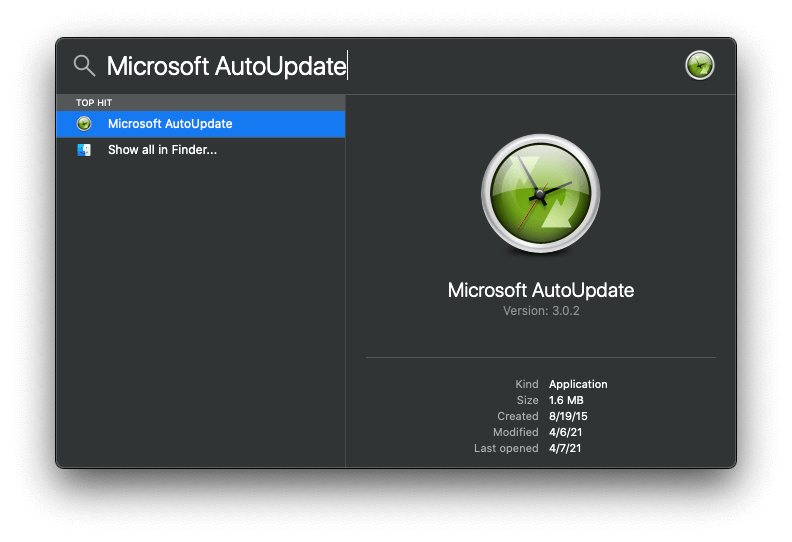792x542 pixels.
Task: Click the Modified date 4/6/21
Action: click(x=565, y=432)
